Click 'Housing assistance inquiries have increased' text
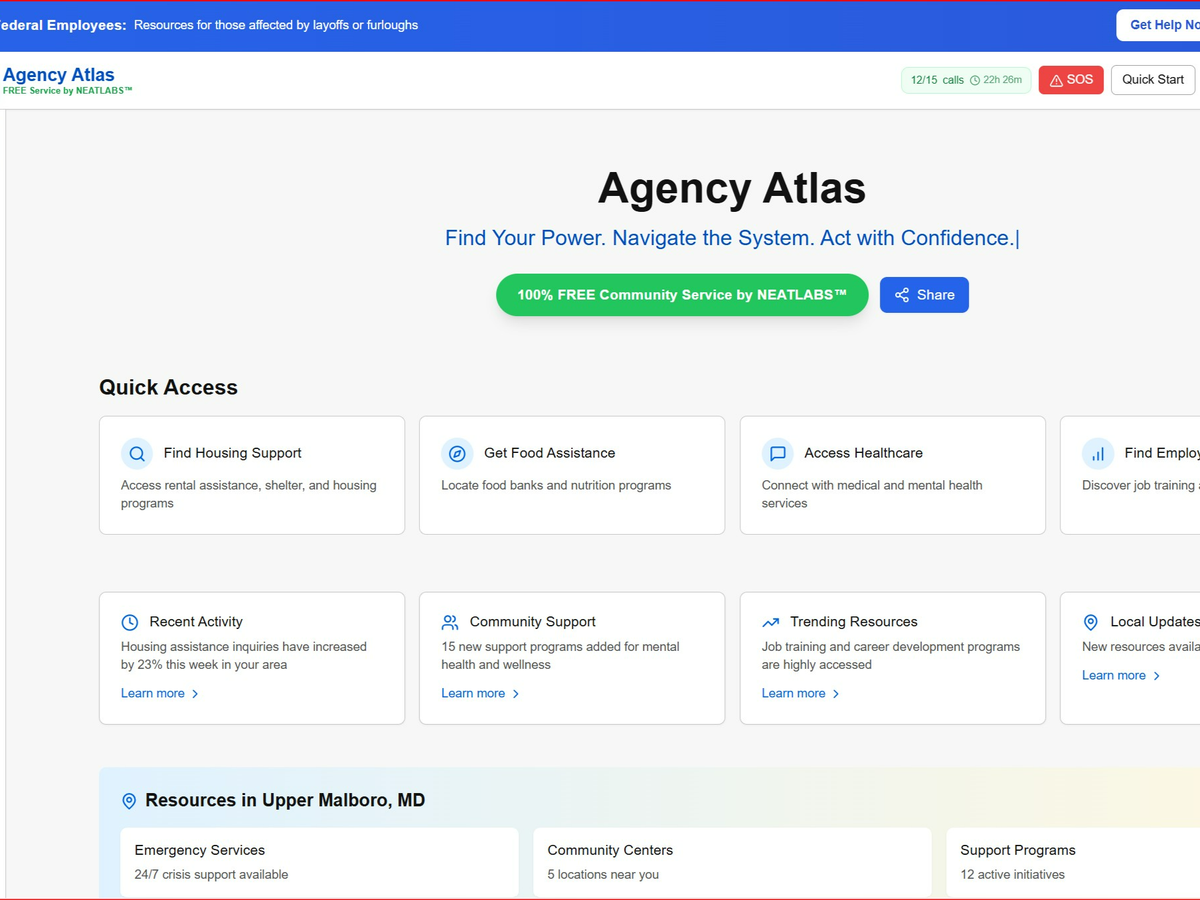 [244, 656]
